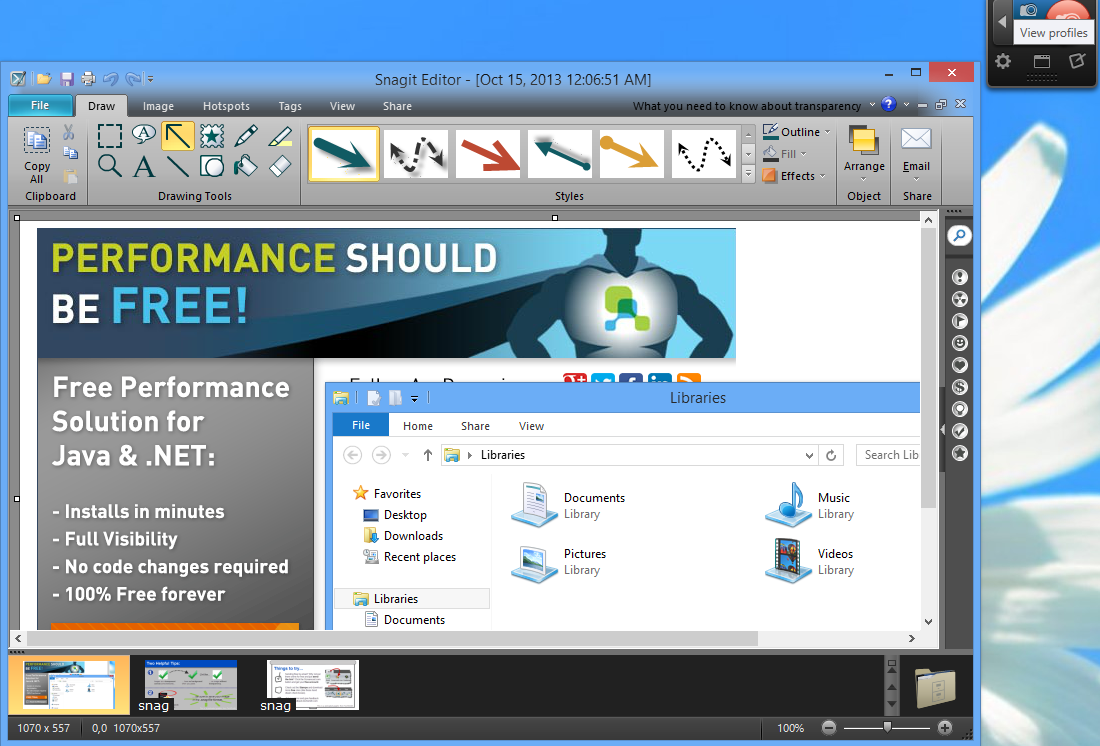Switch to the Image ribbon tab
1100x746 pixels.
[158, 106]
